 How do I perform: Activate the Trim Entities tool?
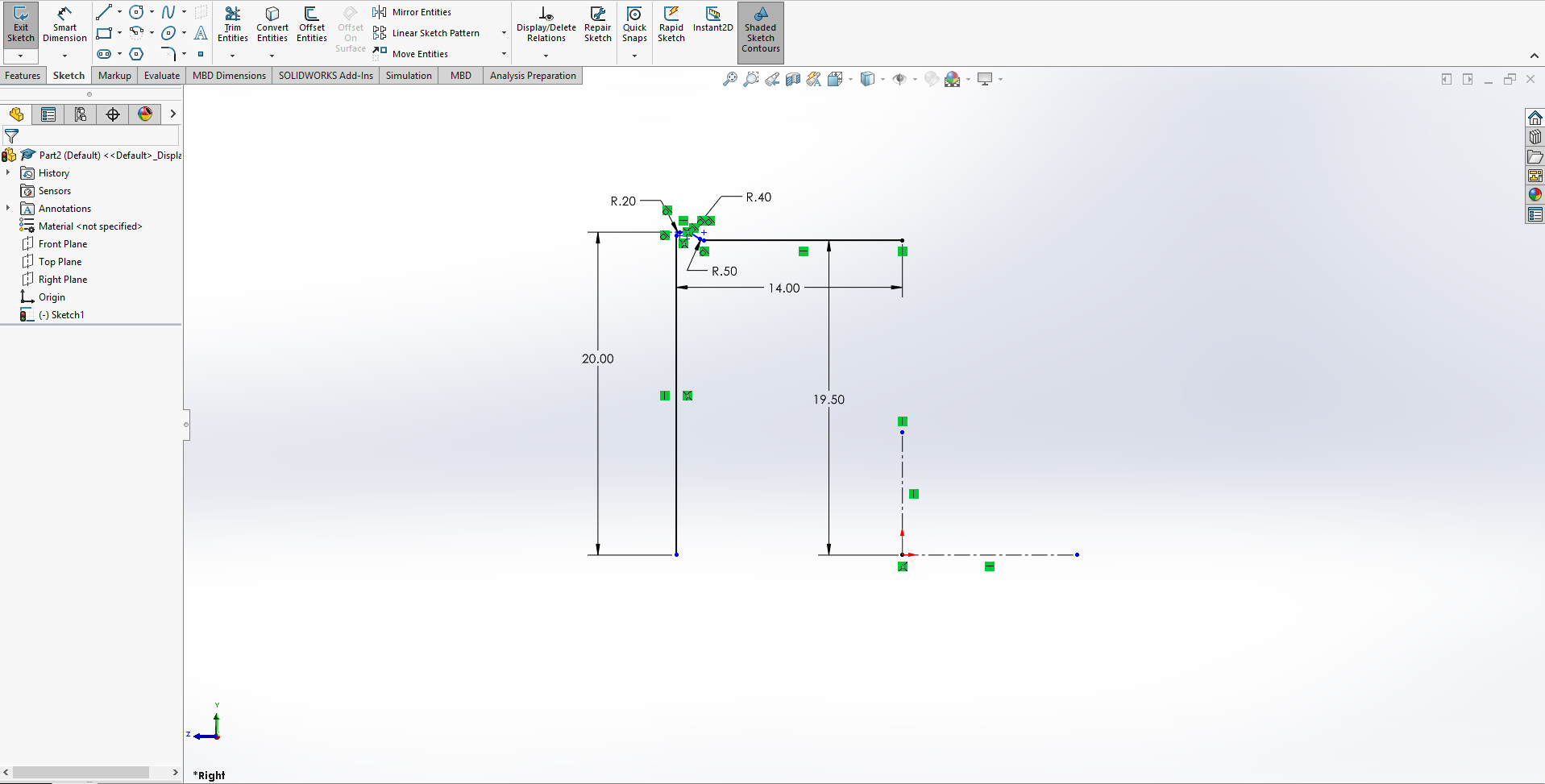click(233, 24)
